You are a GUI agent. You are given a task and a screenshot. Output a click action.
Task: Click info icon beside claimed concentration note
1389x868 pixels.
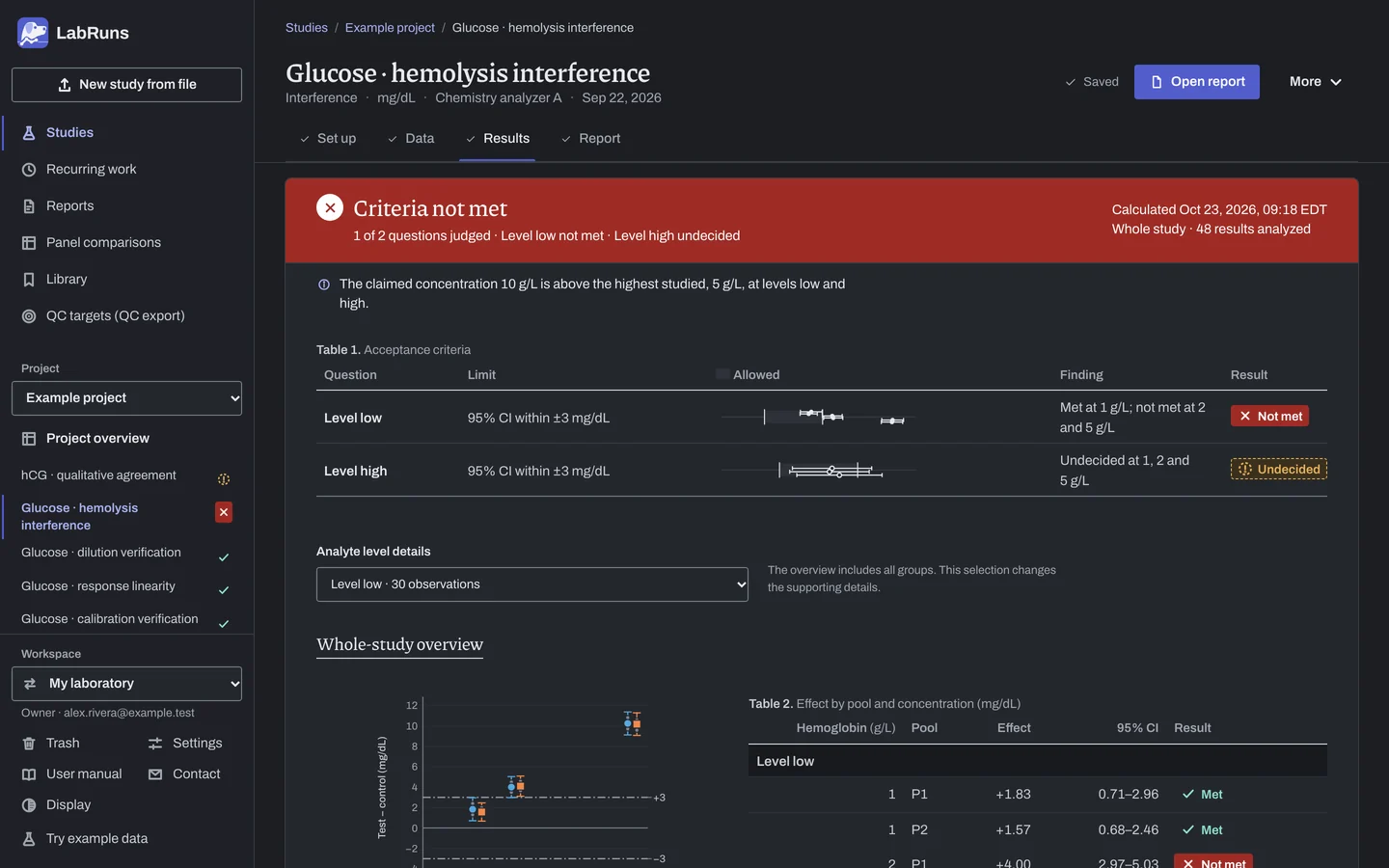[x=324, y=285]
